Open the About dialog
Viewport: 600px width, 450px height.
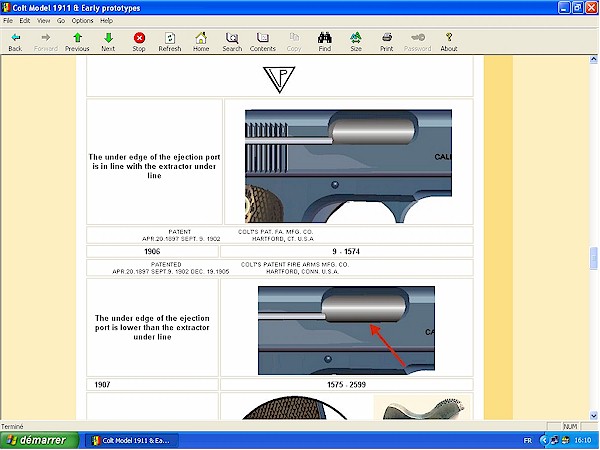pos(449,41)
